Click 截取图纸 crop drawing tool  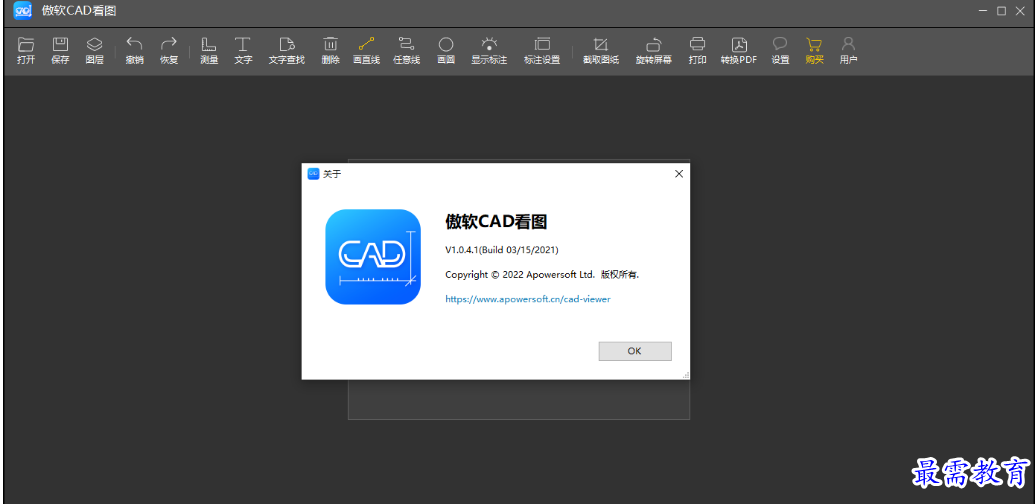click(601, 51)
